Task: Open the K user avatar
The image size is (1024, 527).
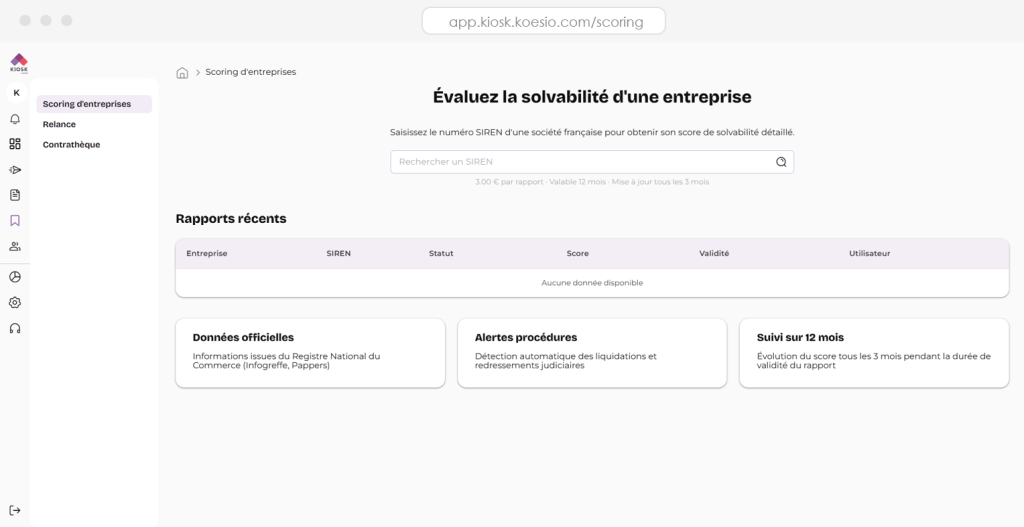Action: click(x=16, y=93)
